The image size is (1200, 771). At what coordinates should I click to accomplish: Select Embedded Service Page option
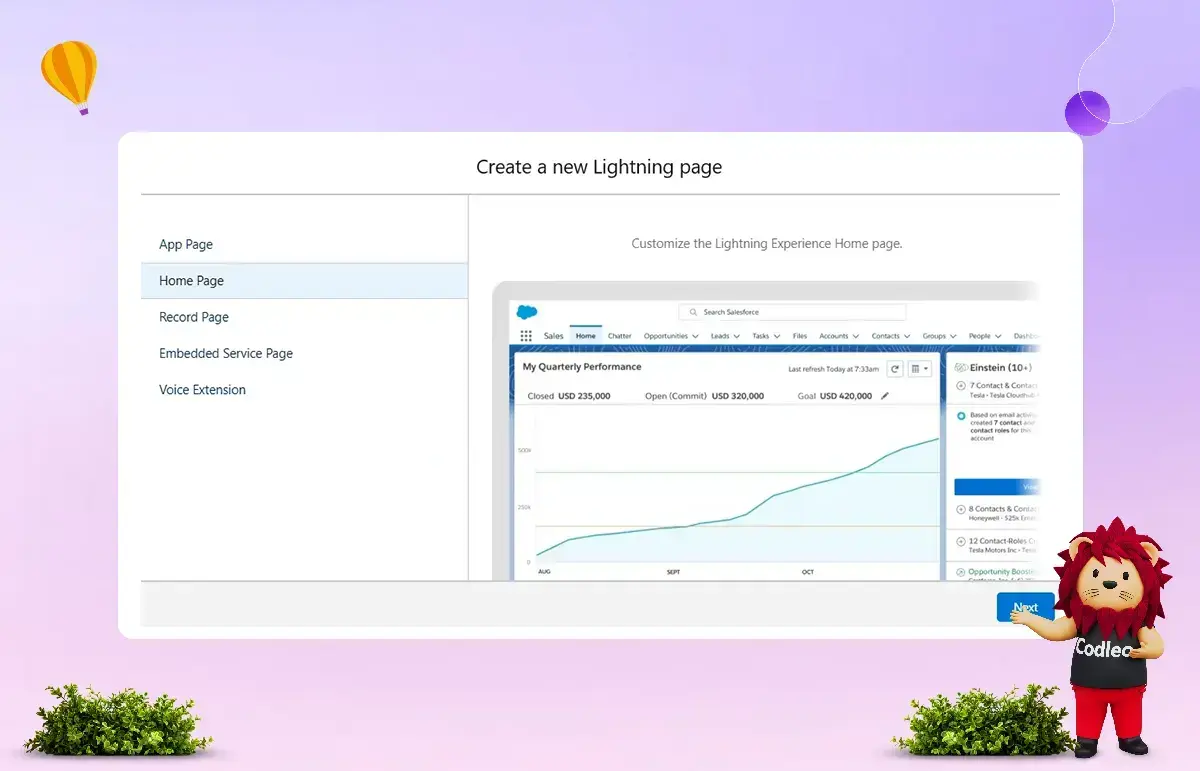[226, 354]
